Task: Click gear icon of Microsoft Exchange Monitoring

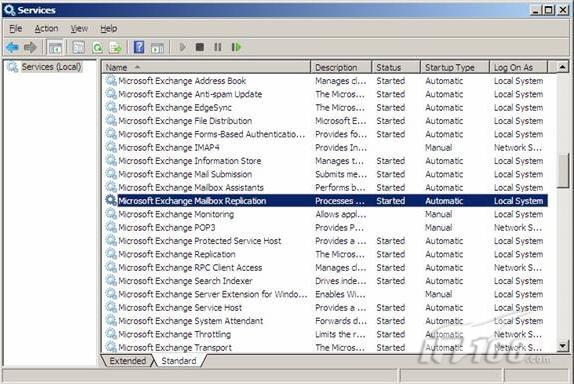Action: (111, 214)
